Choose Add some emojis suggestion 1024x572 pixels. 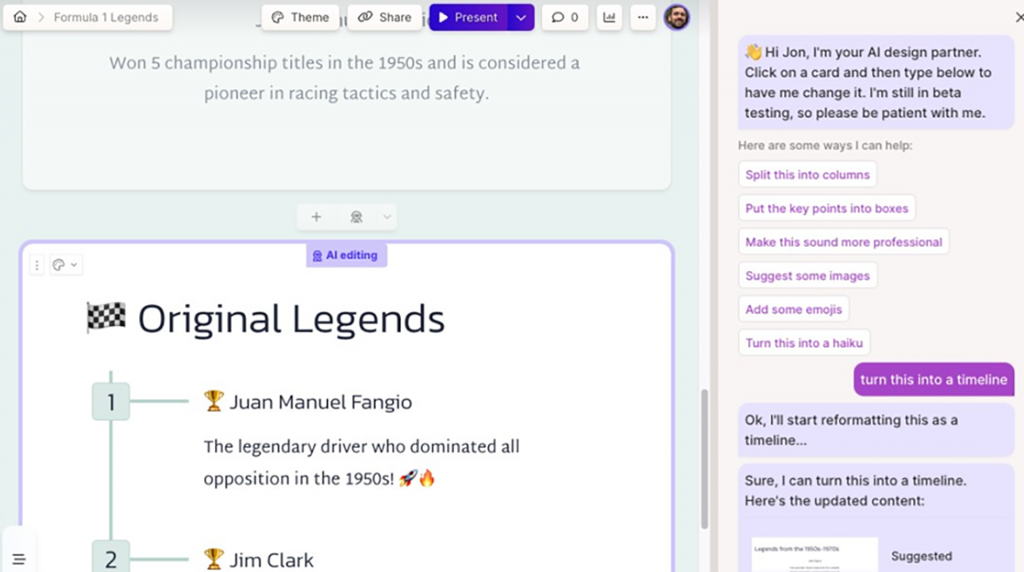pos(793,309)
